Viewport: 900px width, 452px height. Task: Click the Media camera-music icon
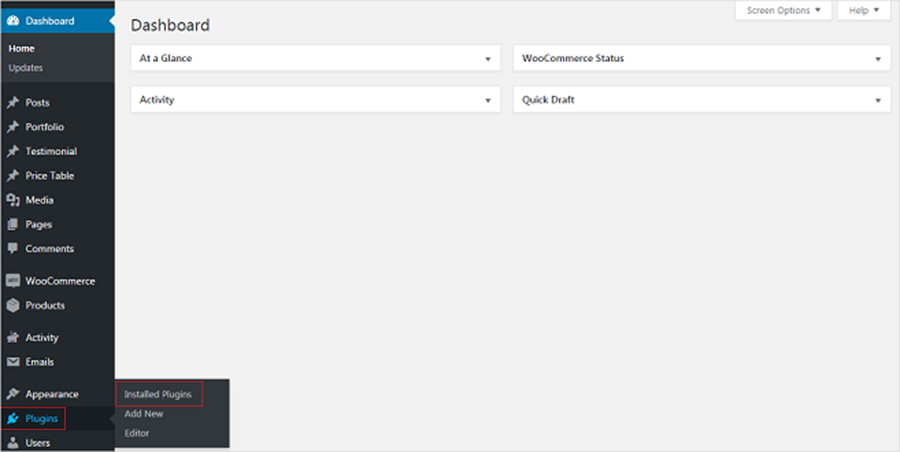13,200
